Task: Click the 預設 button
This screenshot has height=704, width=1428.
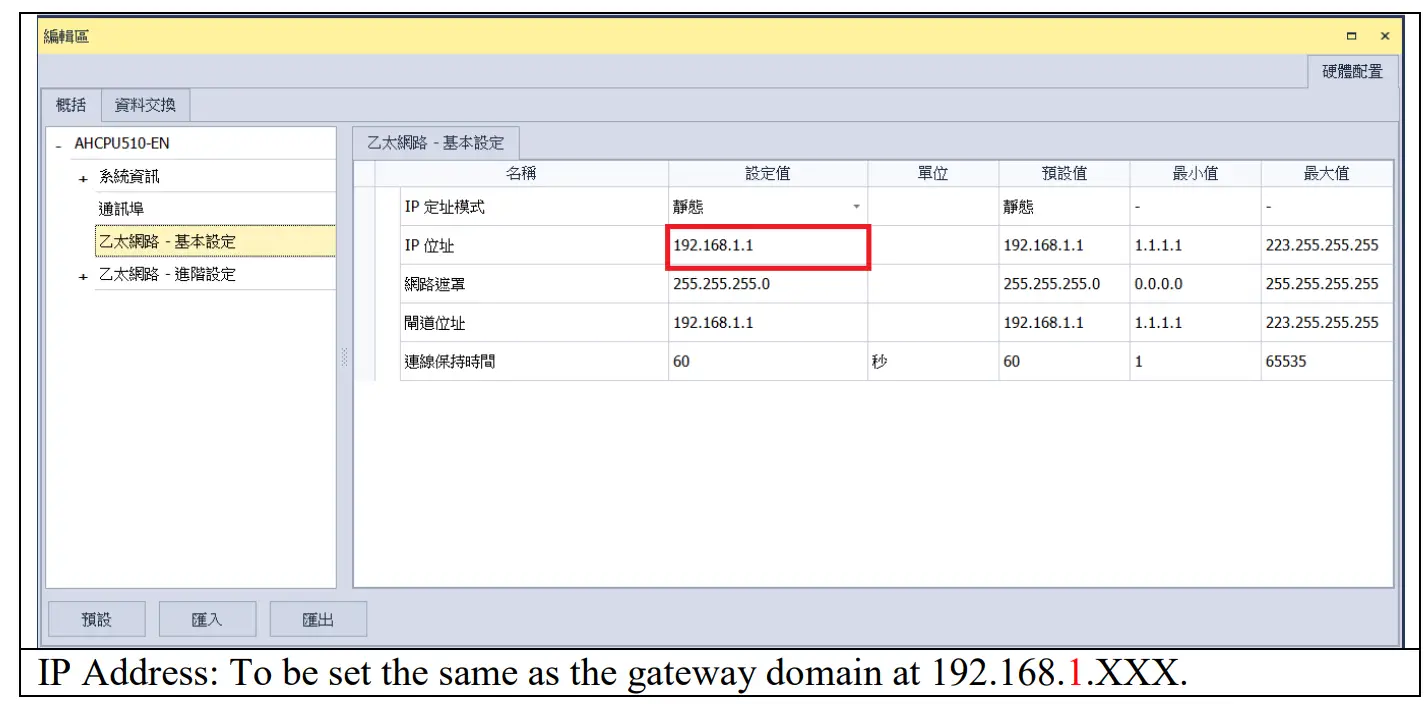Action: tap(97, 620)
